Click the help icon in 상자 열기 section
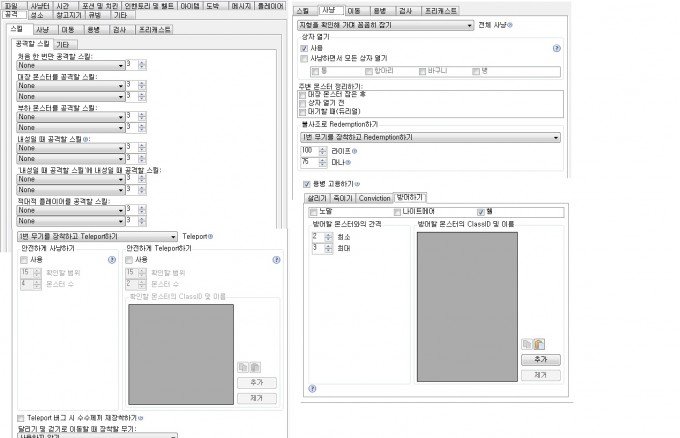 click(556, 47)
